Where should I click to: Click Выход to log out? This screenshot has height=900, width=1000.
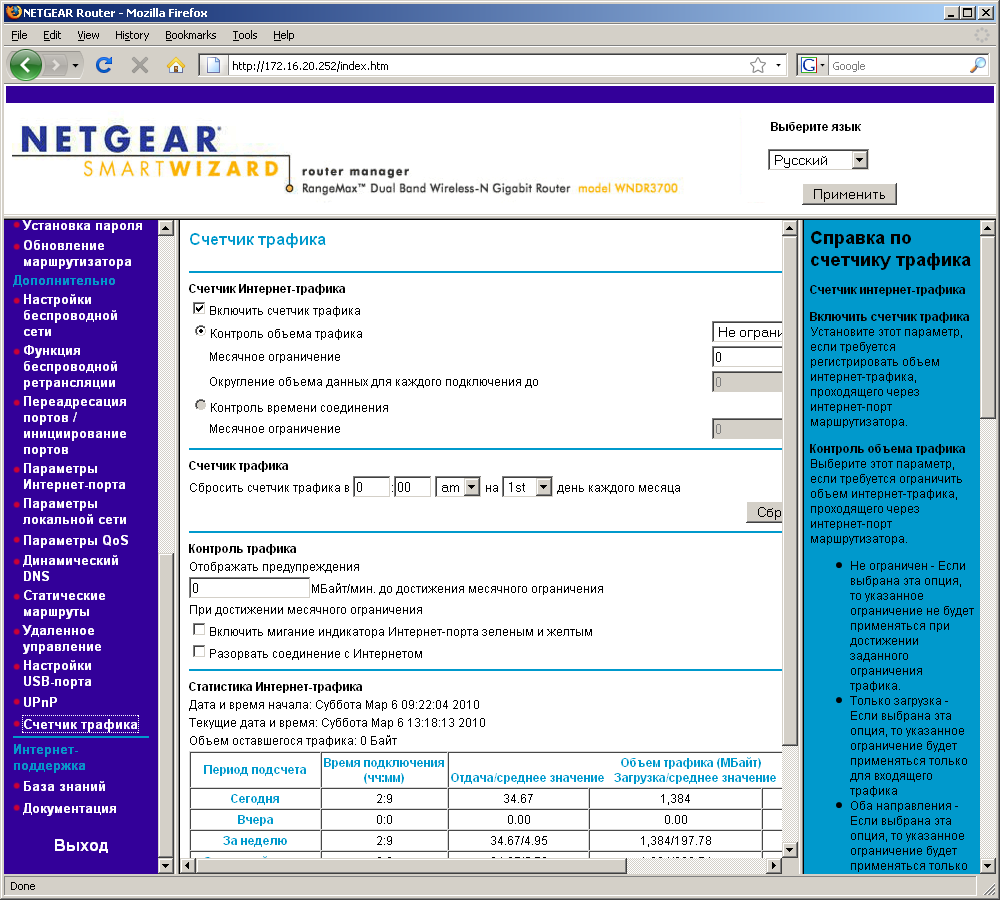pyautogui.click(x=81, y=845)
